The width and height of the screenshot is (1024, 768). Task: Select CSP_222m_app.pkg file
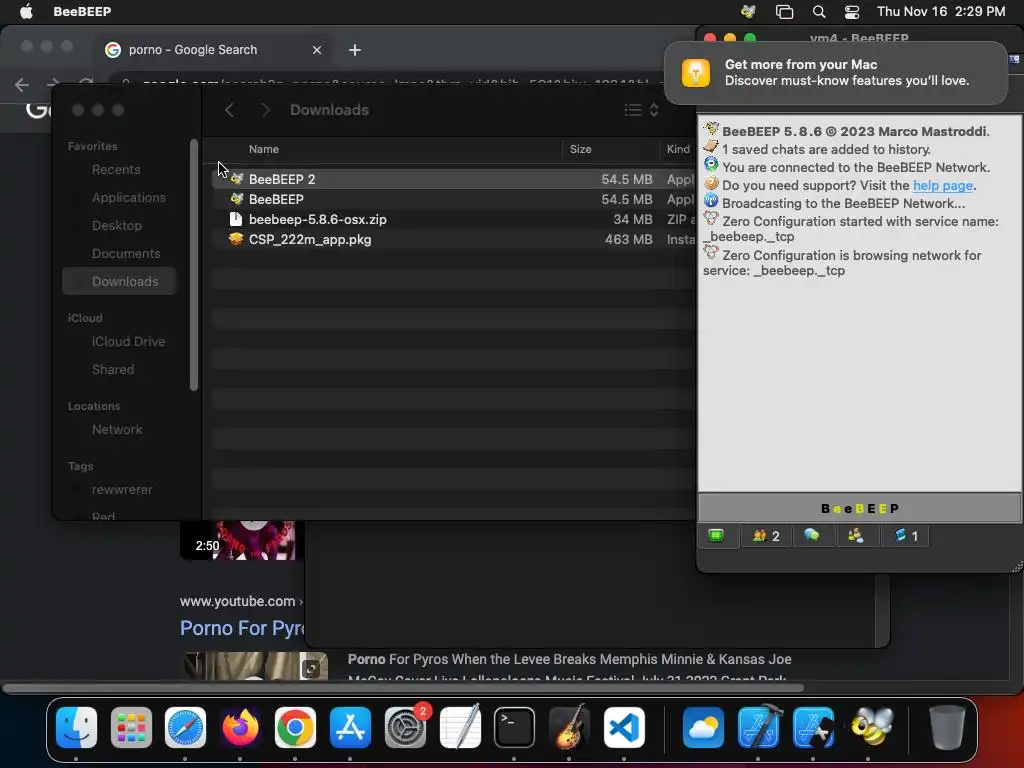point(453,240)
